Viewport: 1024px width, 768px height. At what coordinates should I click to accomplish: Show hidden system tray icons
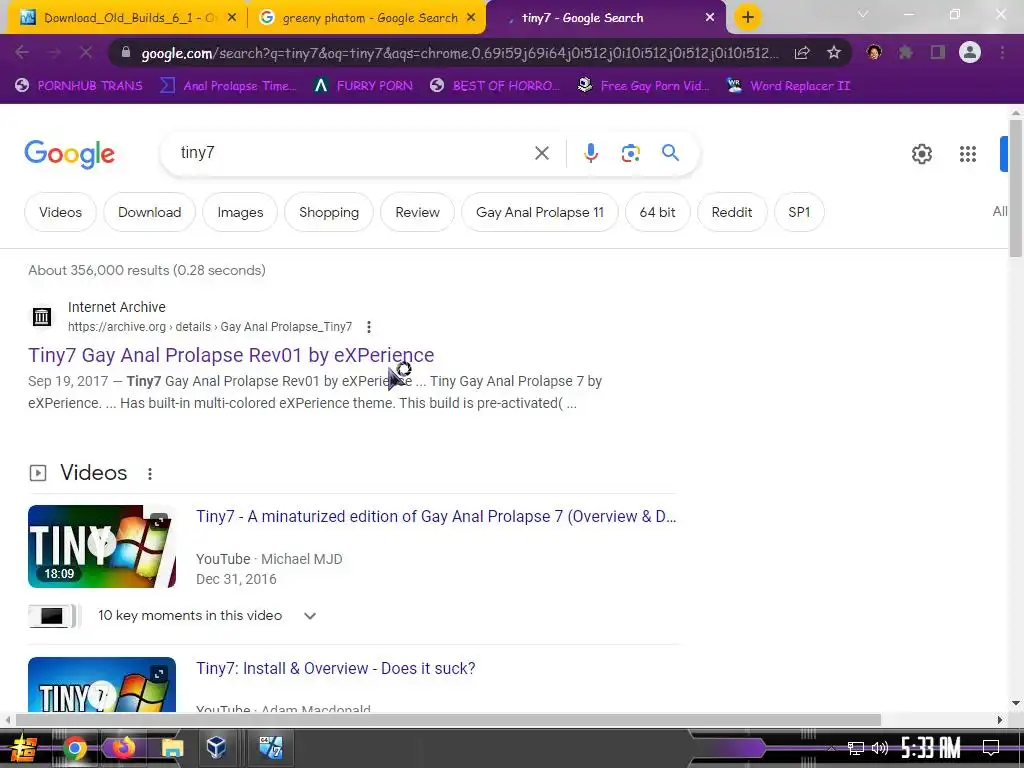(x=831, y=749)
